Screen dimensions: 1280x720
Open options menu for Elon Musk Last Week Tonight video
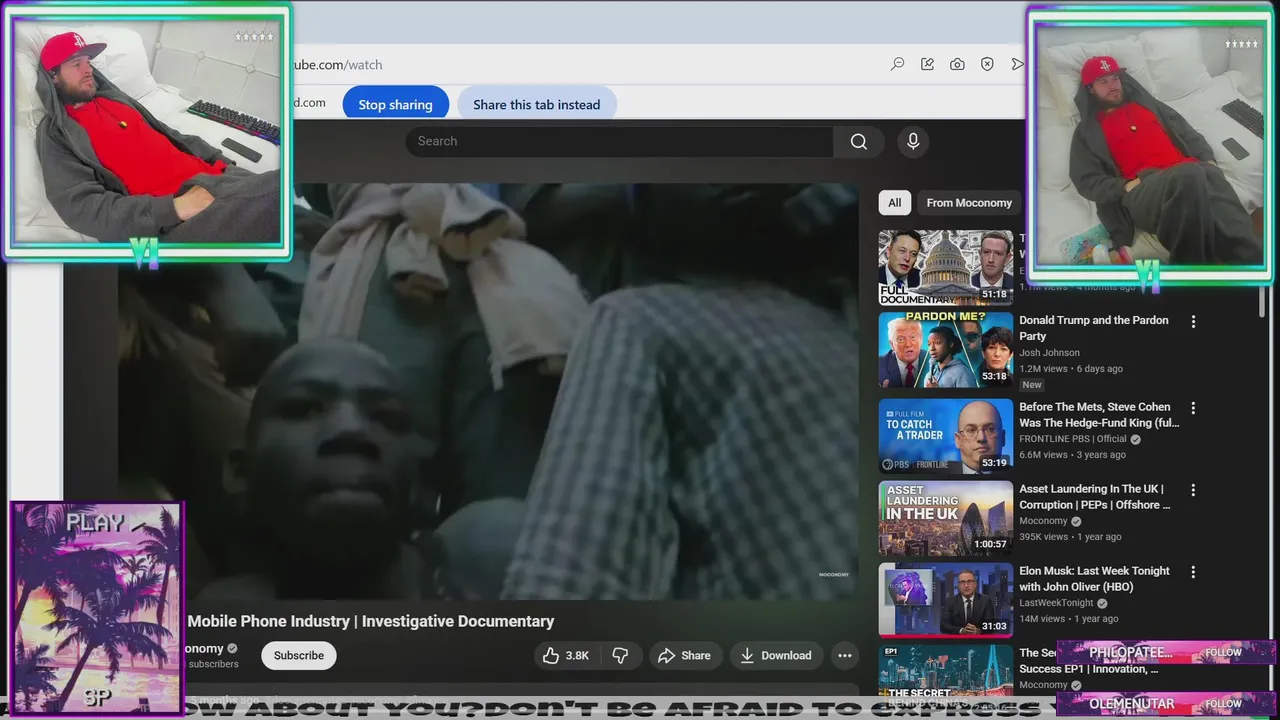tap(1193, 571)
